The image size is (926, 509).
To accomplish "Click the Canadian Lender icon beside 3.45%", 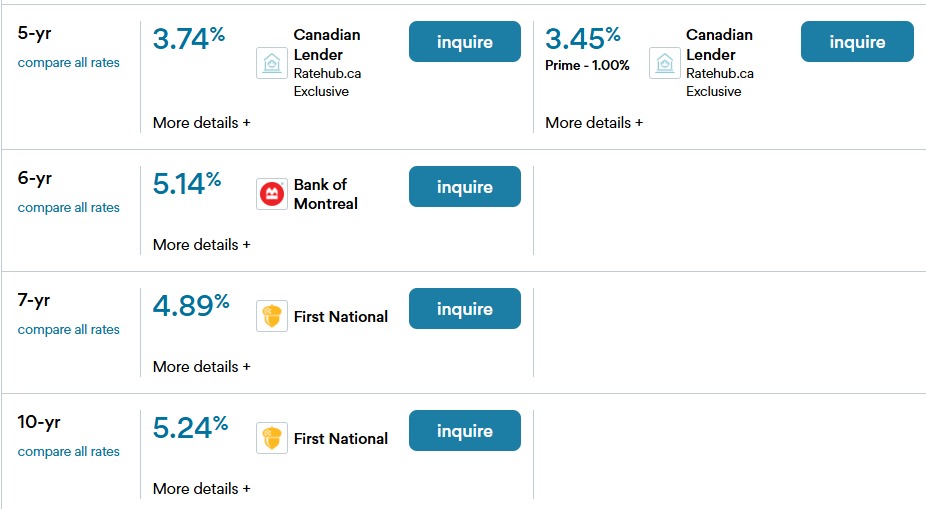I will 664,63.
